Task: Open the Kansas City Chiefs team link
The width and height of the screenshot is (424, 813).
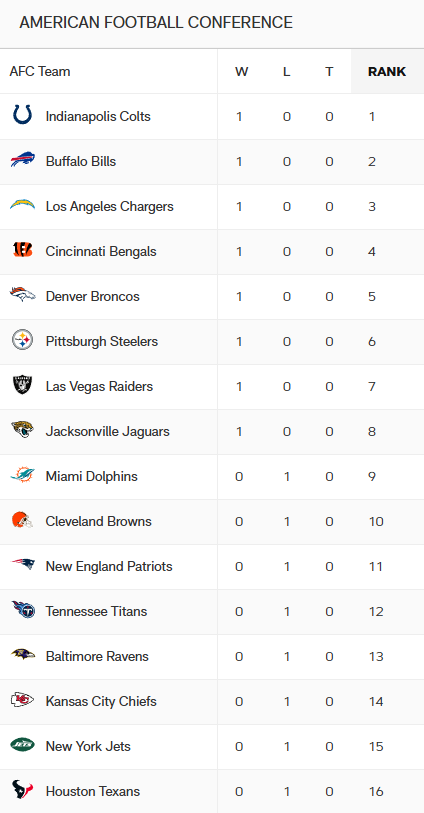Action: coord(101,701)
